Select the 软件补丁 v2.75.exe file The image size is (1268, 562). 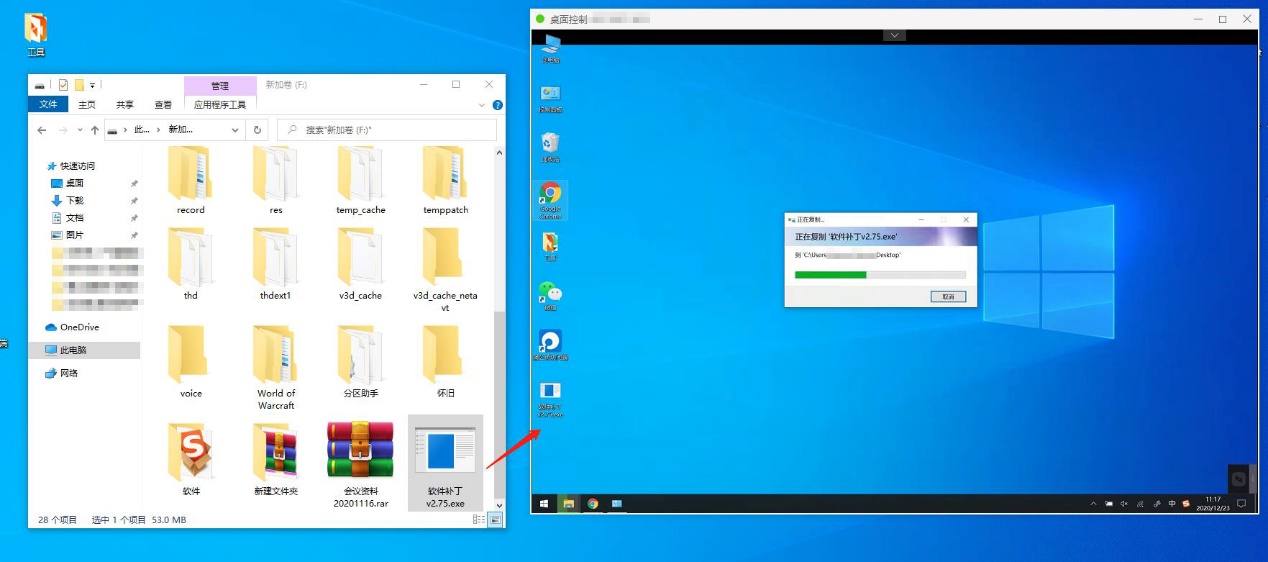[x=445, y=464]
